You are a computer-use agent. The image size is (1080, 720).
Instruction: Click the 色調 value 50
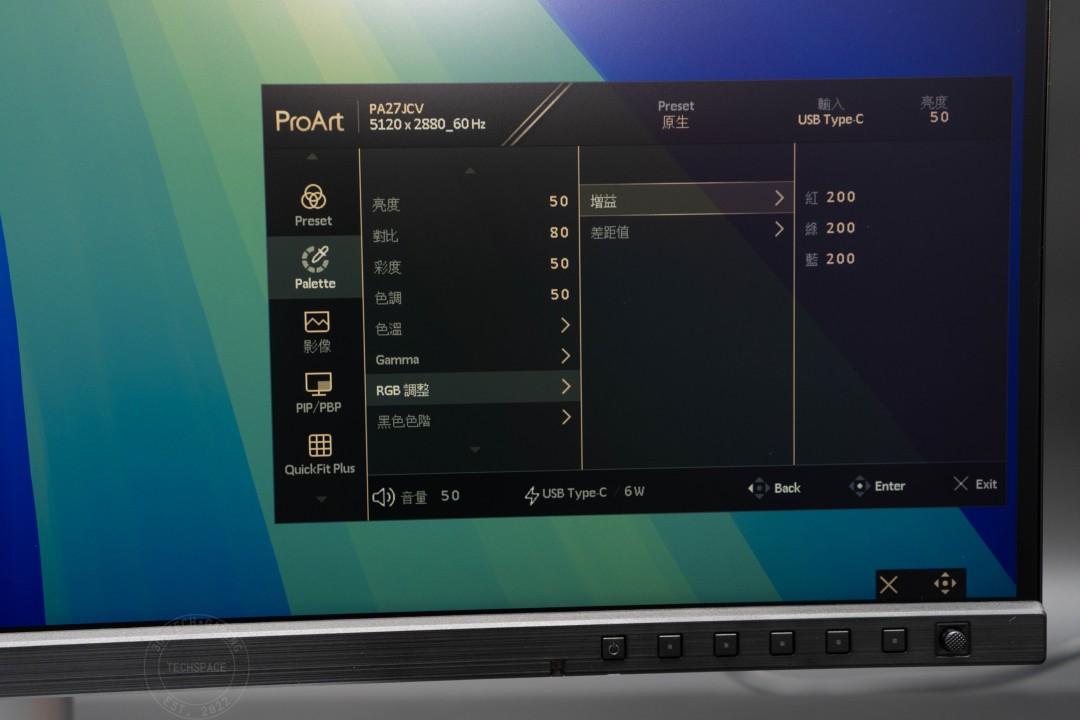coord(560,295)
